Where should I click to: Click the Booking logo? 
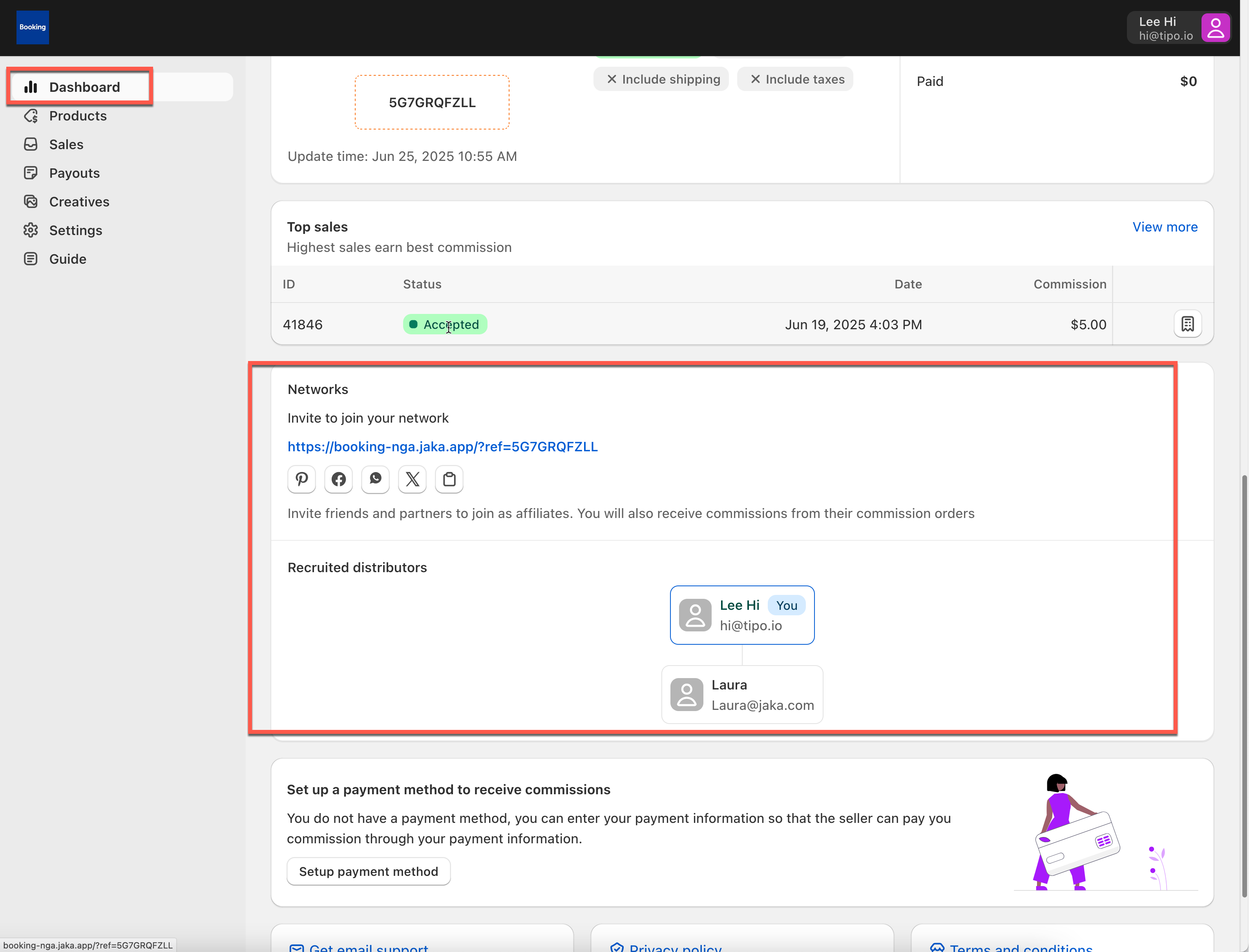32,27
